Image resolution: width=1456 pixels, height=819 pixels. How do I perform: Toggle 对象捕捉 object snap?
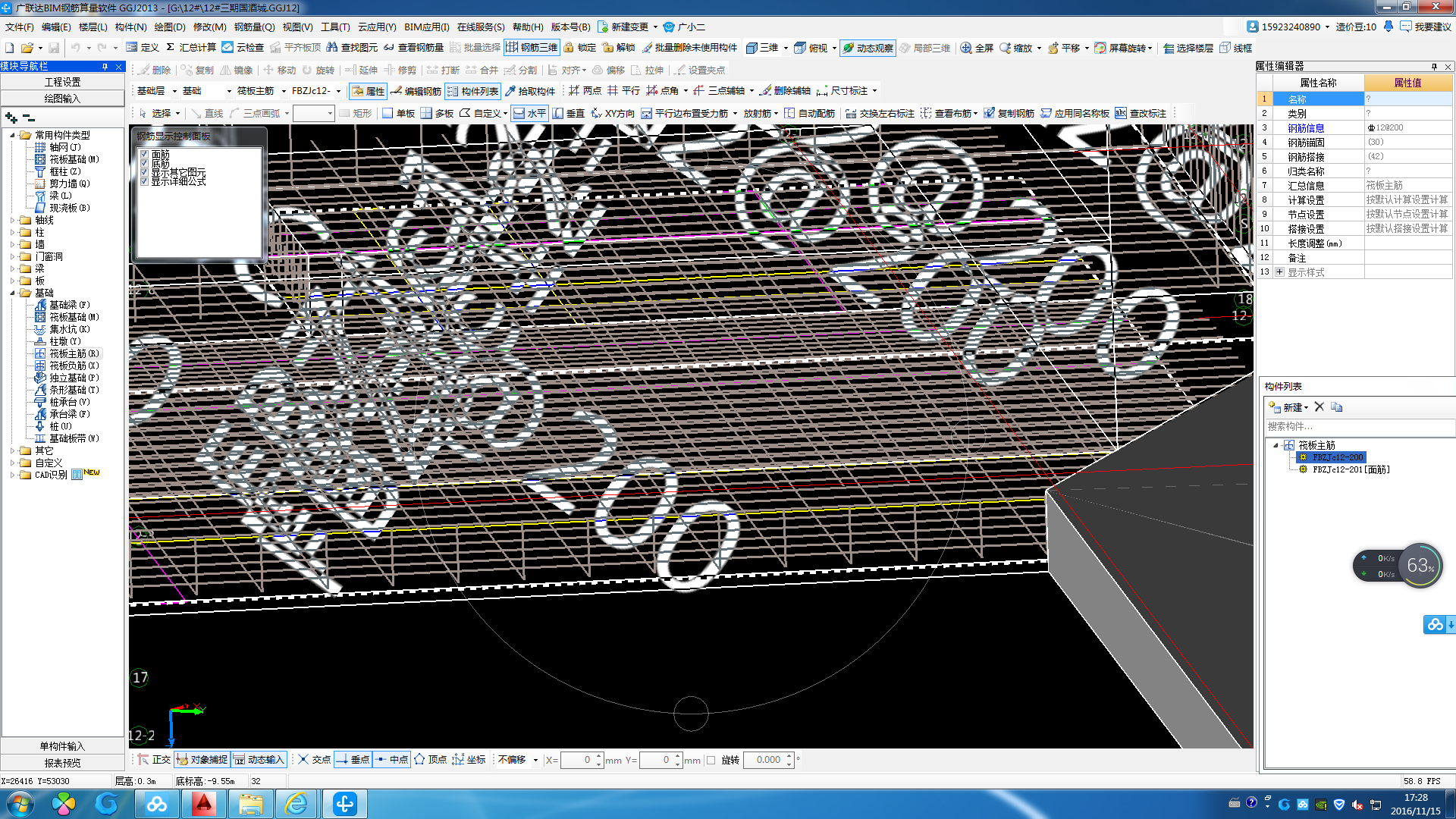pos(202,759)
